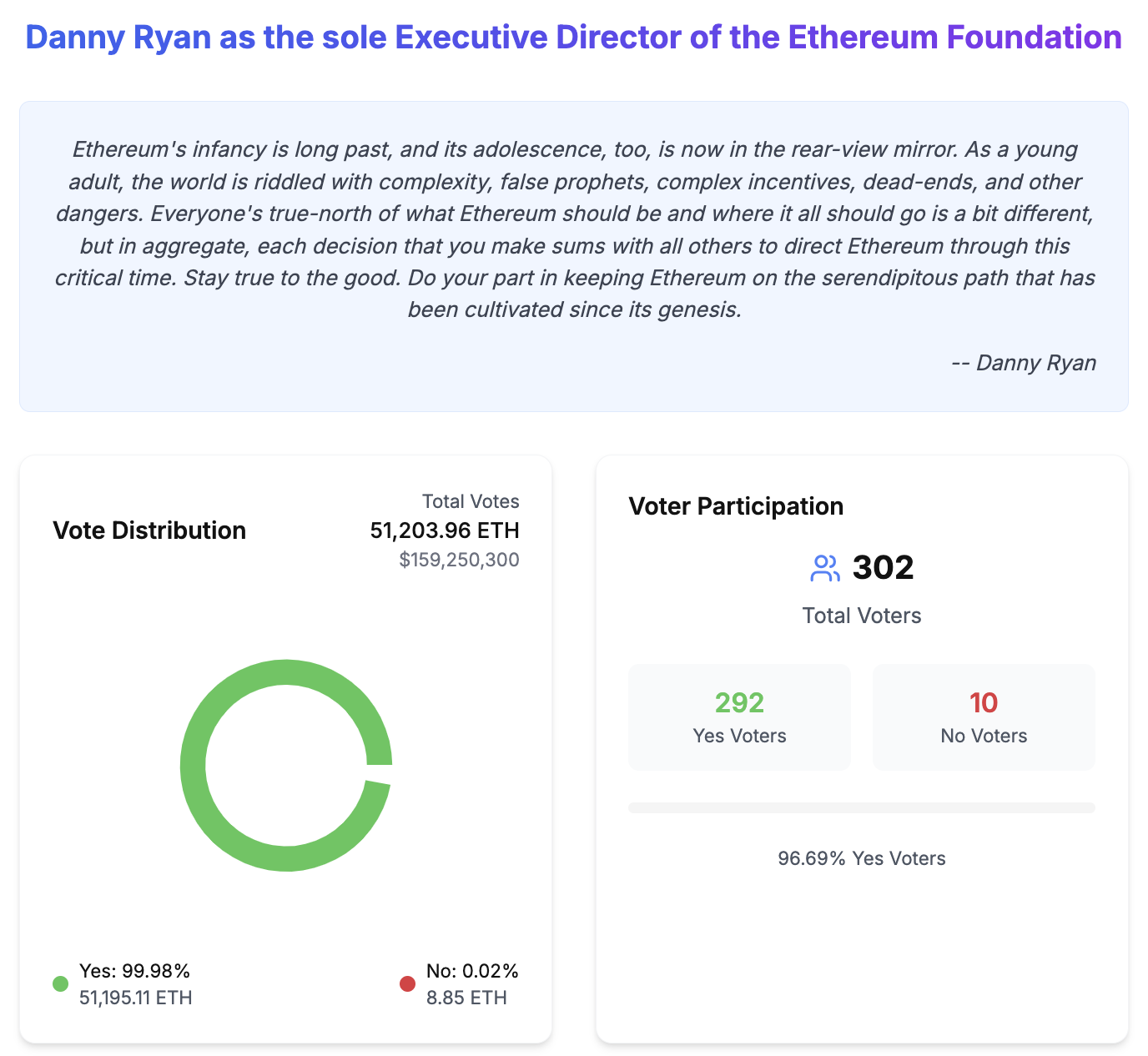Image resolution: width=1148 pixels, height=1056 pixels.
Task: Click the 10 No Voters card
Action: tap(984, 717)
